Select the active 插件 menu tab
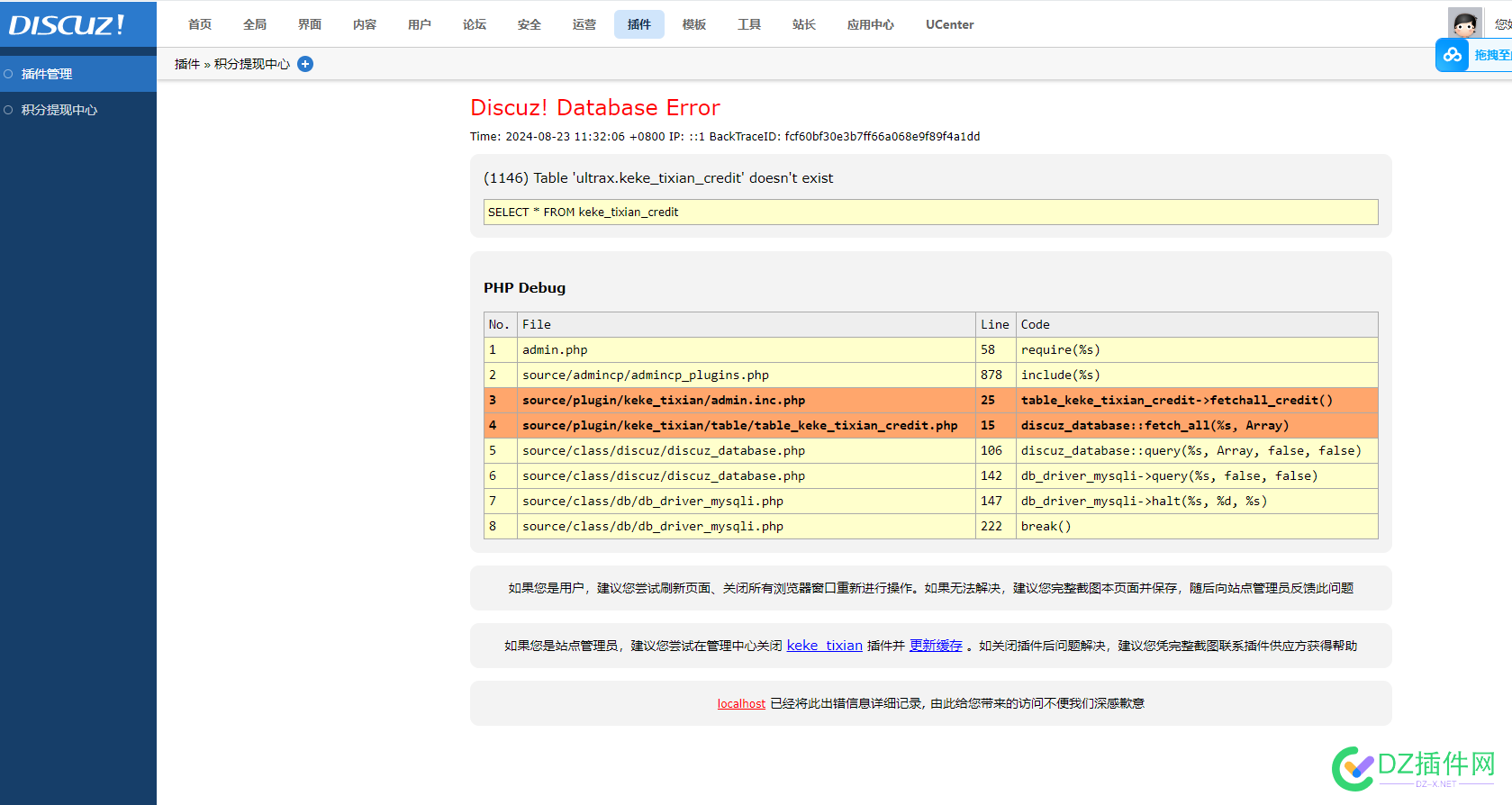 tap(639, 24)
